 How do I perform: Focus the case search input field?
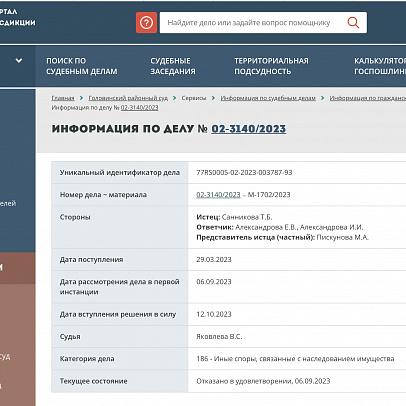(252, 23)
